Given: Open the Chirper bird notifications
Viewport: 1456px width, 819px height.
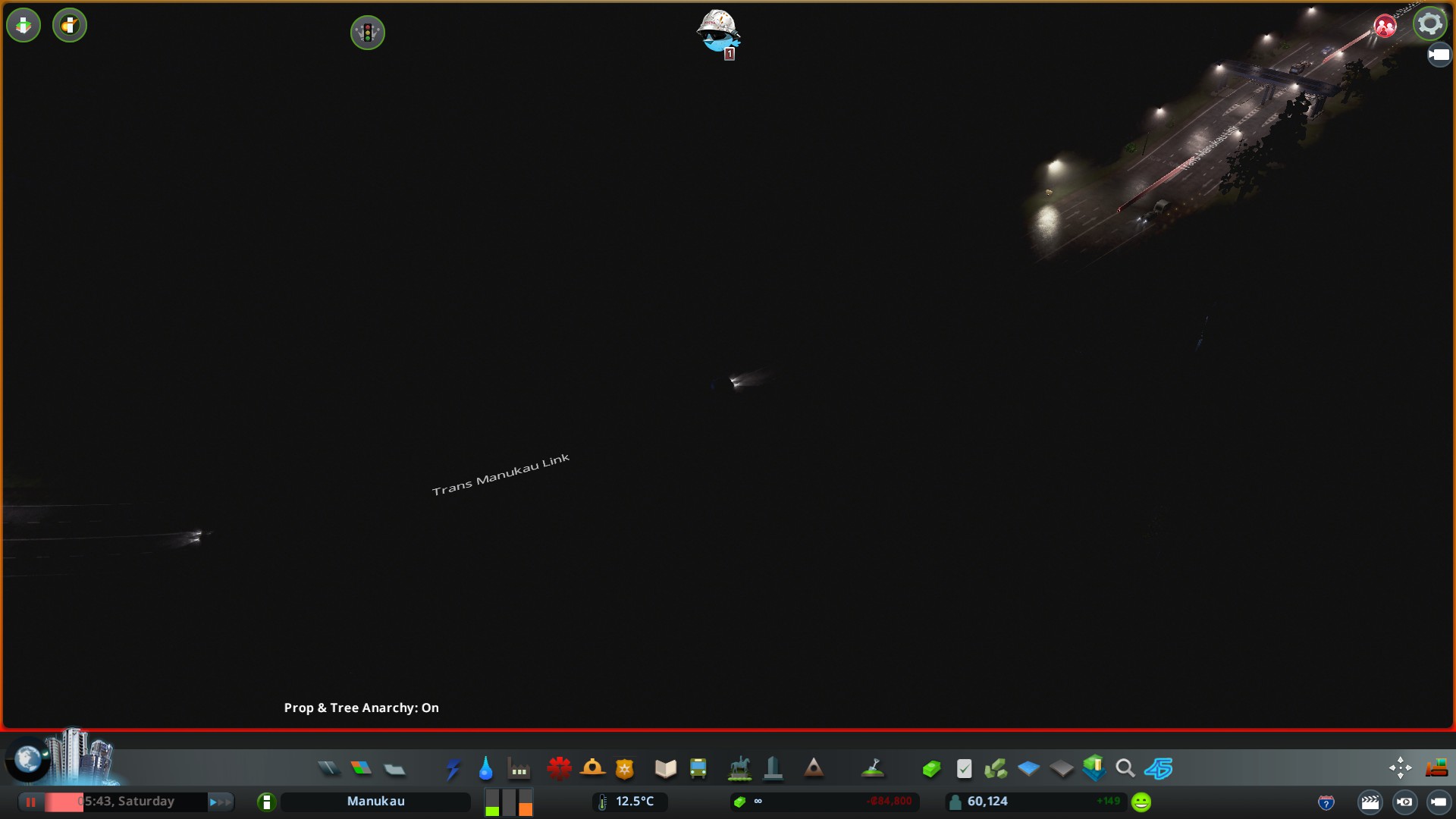Looking at the screenshot, I should (717, 32).
